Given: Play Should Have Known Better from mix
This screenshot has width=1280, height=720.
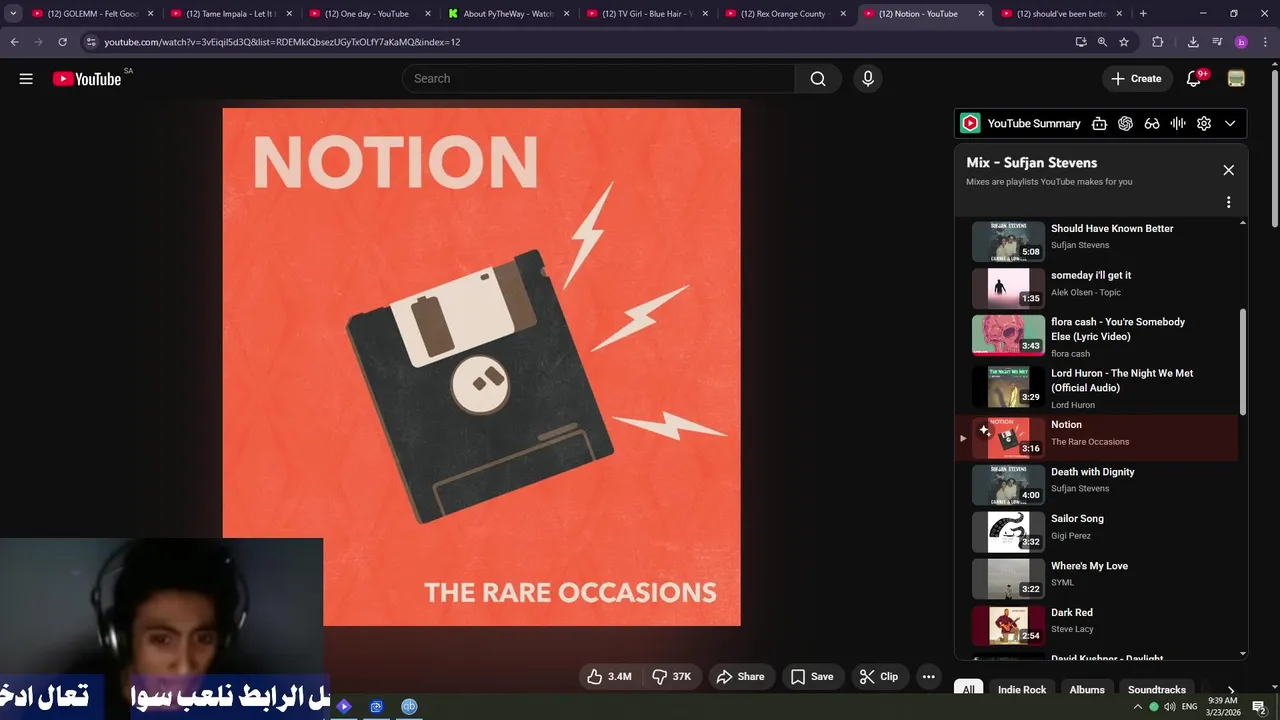Looking at the screenshot, I should [x=1097, y=241].
